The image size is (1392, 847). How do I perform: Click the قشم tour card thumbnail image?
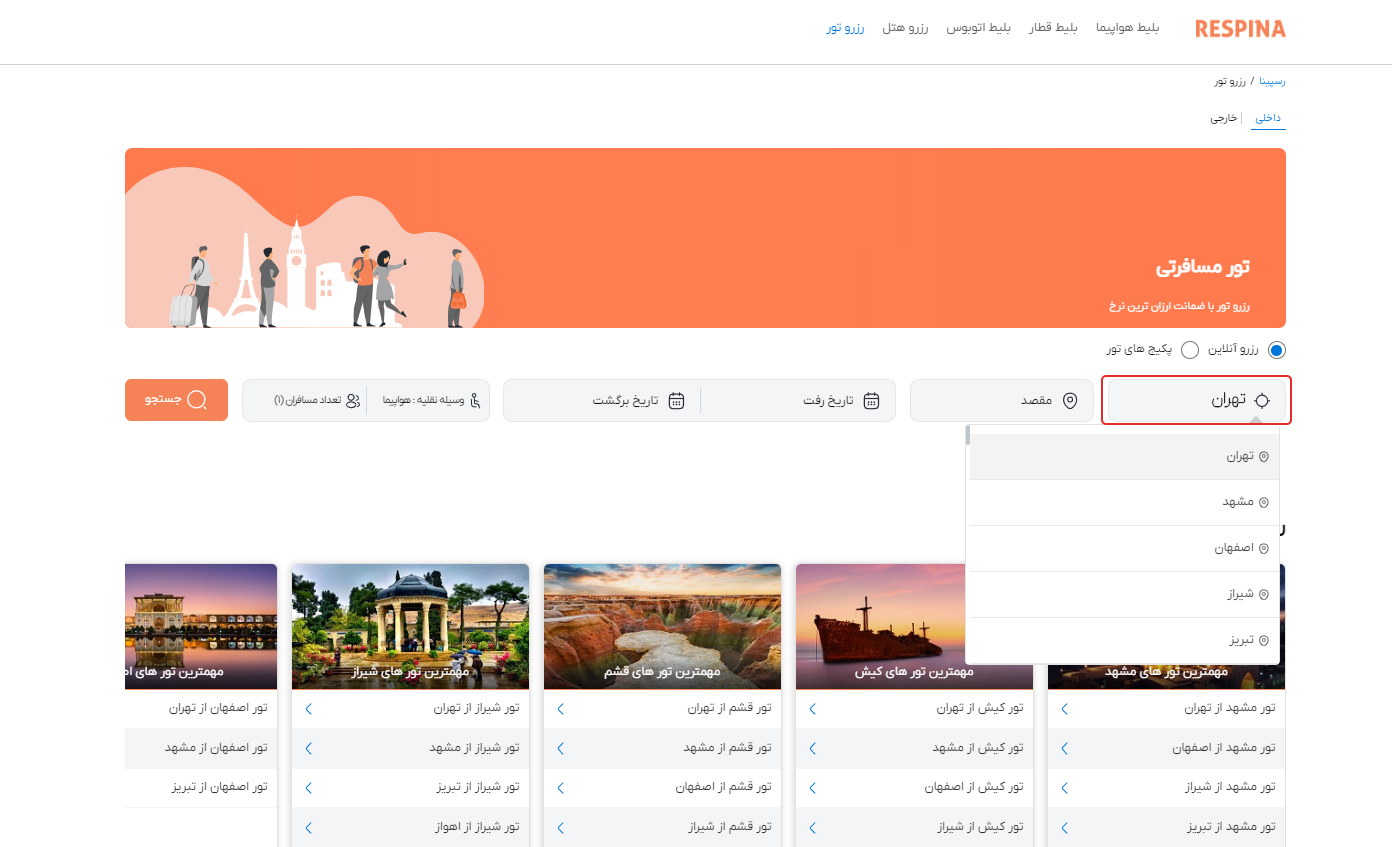pyautogui.click(x=661, y=626)
